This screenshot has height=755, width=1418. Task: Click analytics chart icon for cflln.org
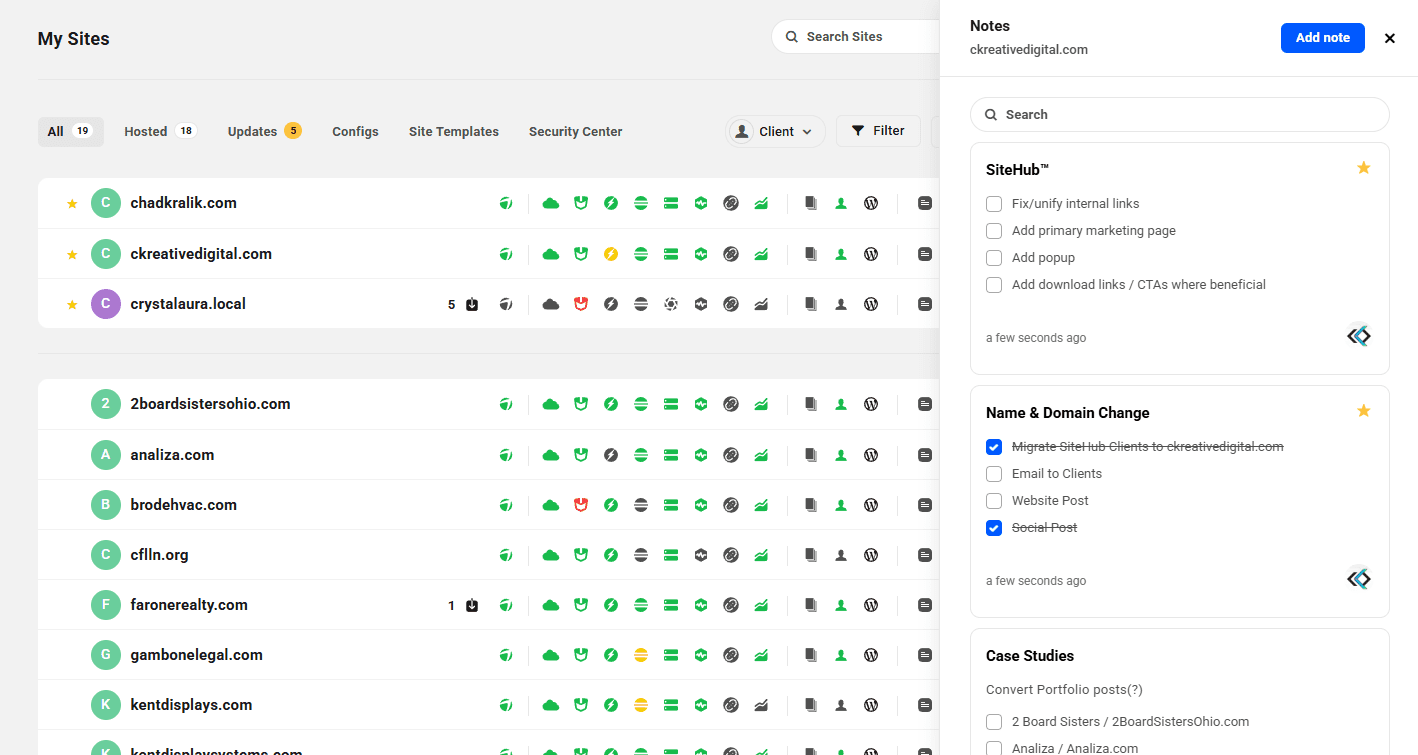click(761, 555)
